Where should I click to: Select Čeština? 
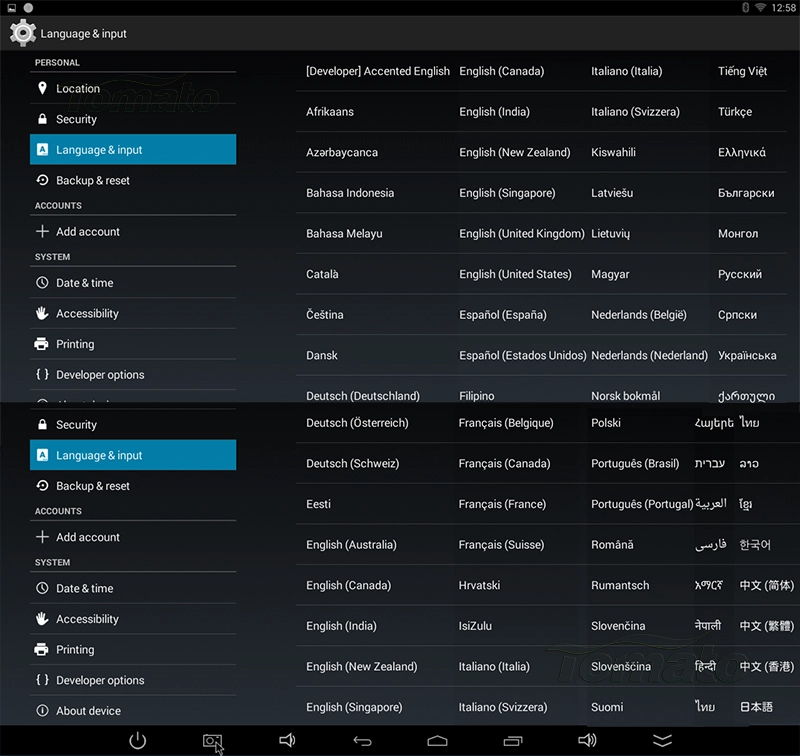(324, 315)
